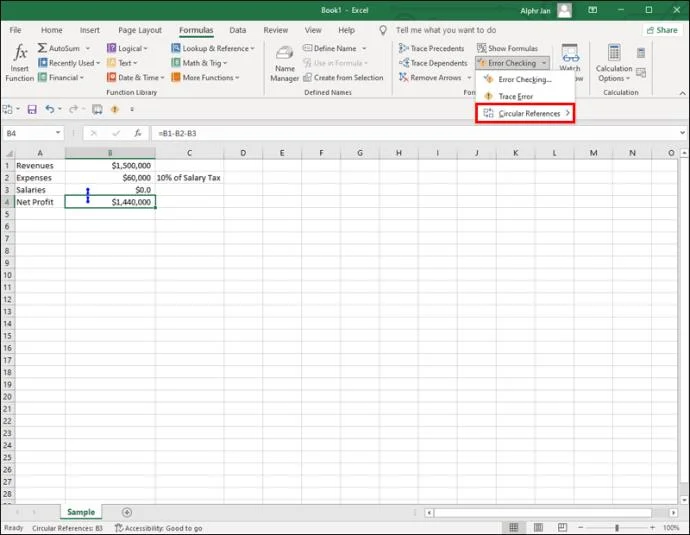Open Calculation Options
This screenshot has width=690, height=535.
pyautogui.click(x=614, y=63)
